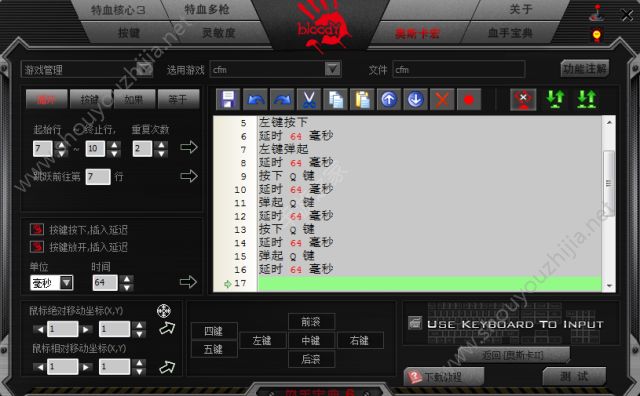Insert a 右键 mouse click
This screenshot has height=396, width=640.
360,340
